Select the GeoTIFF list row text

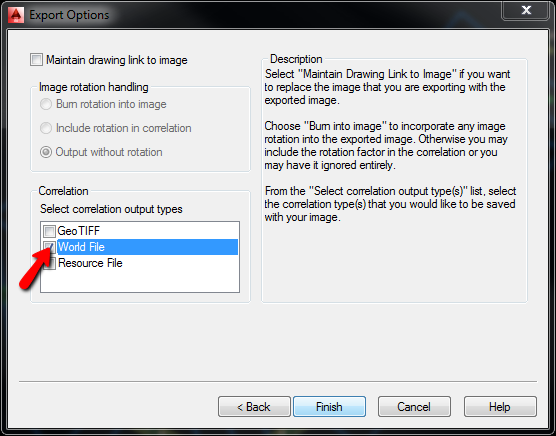pos(79,231)
